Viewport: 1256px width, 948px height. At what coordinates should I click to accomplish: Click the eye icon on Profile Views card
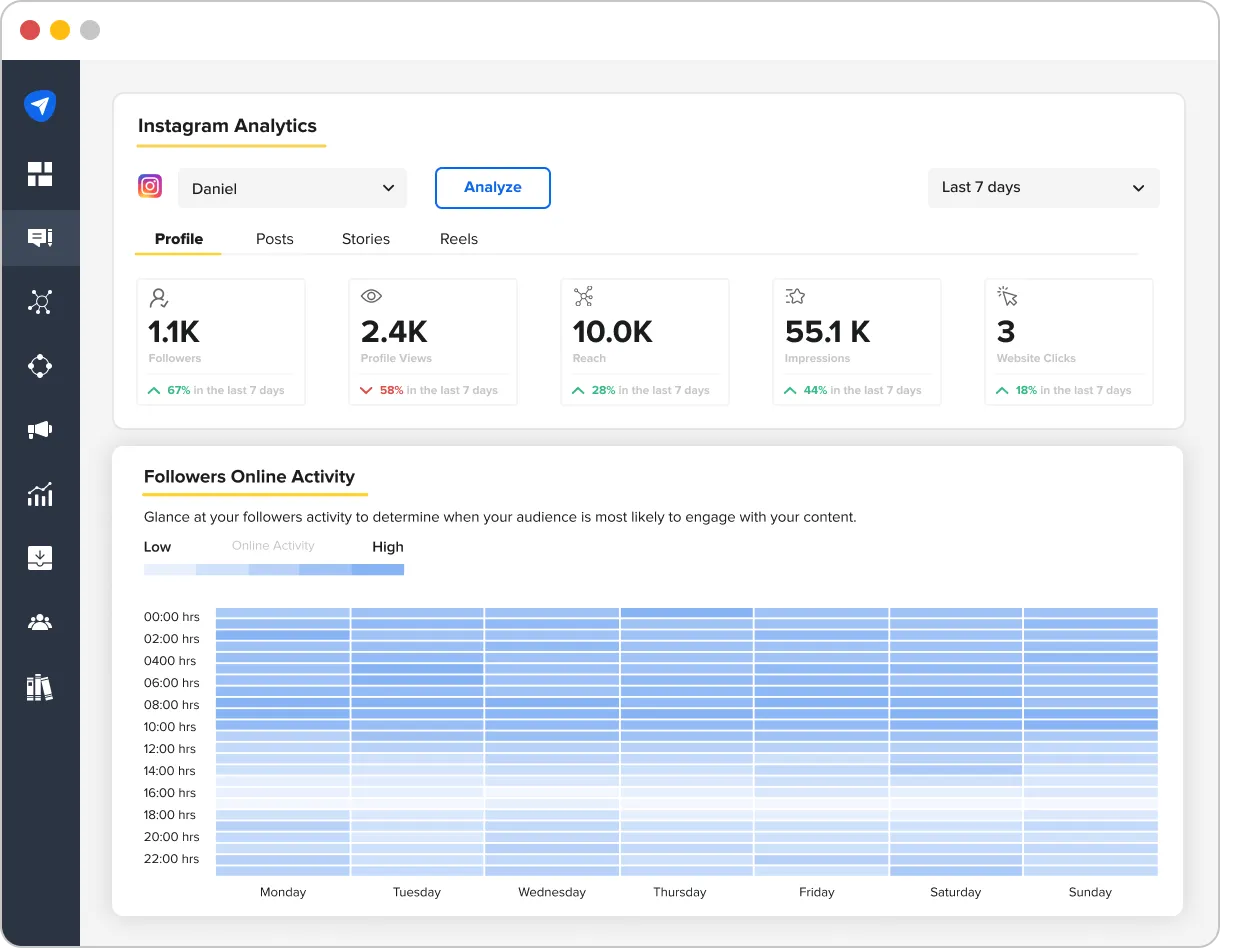pos(370,296)
